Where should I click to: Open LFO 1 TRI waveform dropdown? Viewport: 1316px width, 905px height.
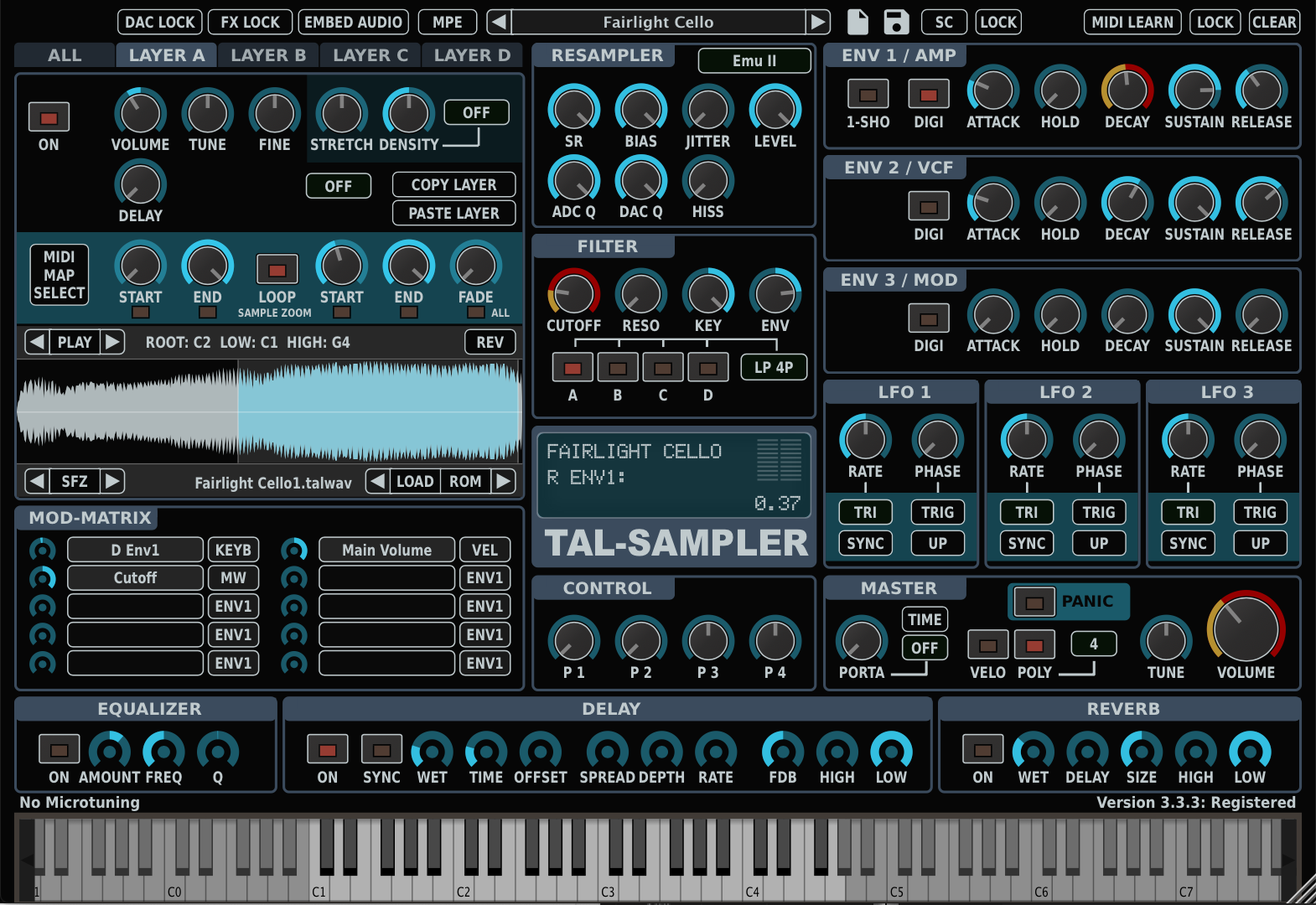tap(865, 512)
